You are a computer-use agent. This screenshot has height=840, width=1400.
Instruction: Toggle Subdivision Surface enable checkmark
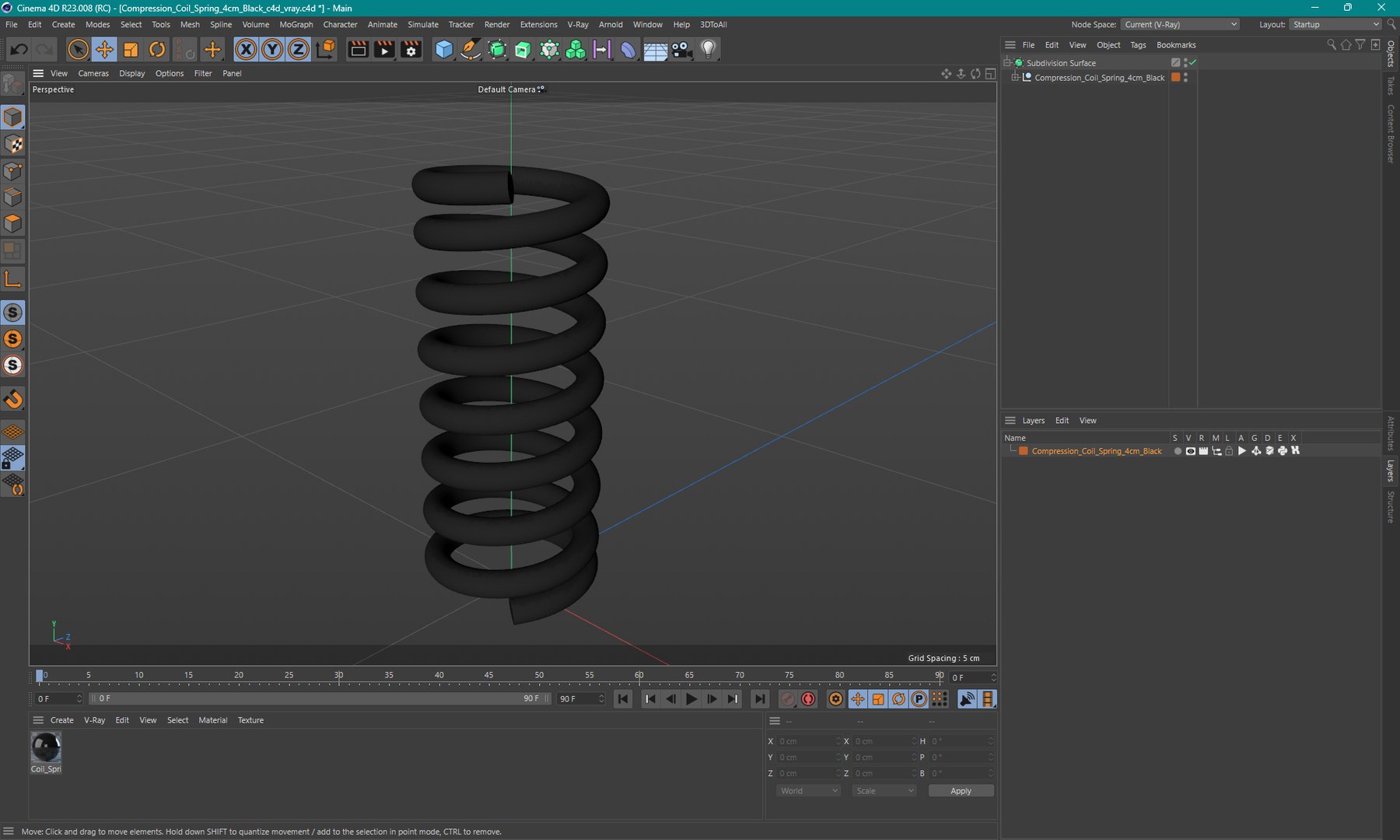1192,62
